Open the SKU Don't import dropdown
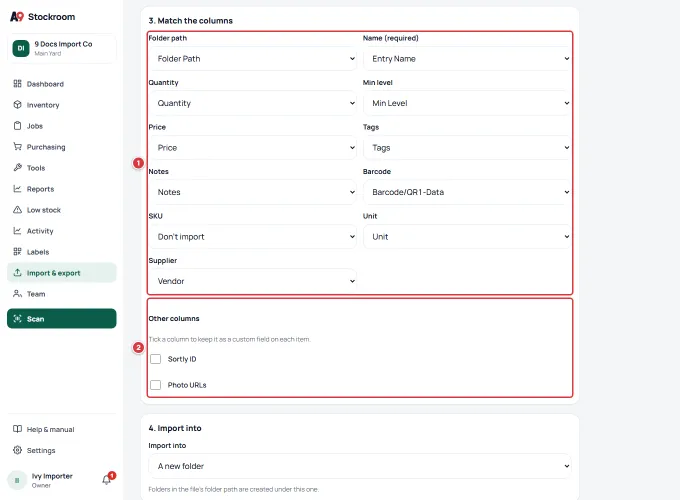The width and height of the screenshot is (680, 500). click(253, 237)
